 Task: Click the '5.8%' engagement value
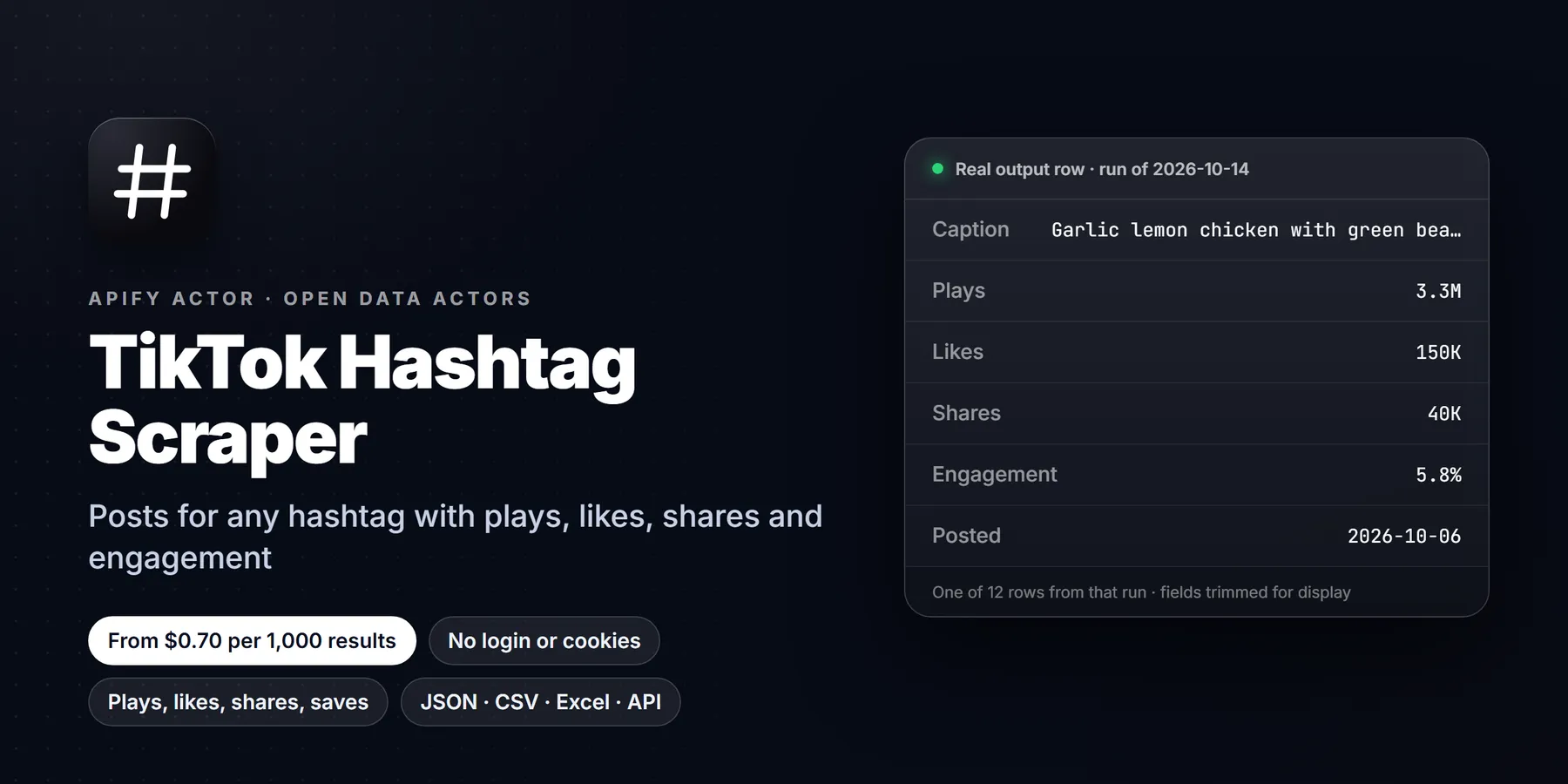pos(1438,475)
